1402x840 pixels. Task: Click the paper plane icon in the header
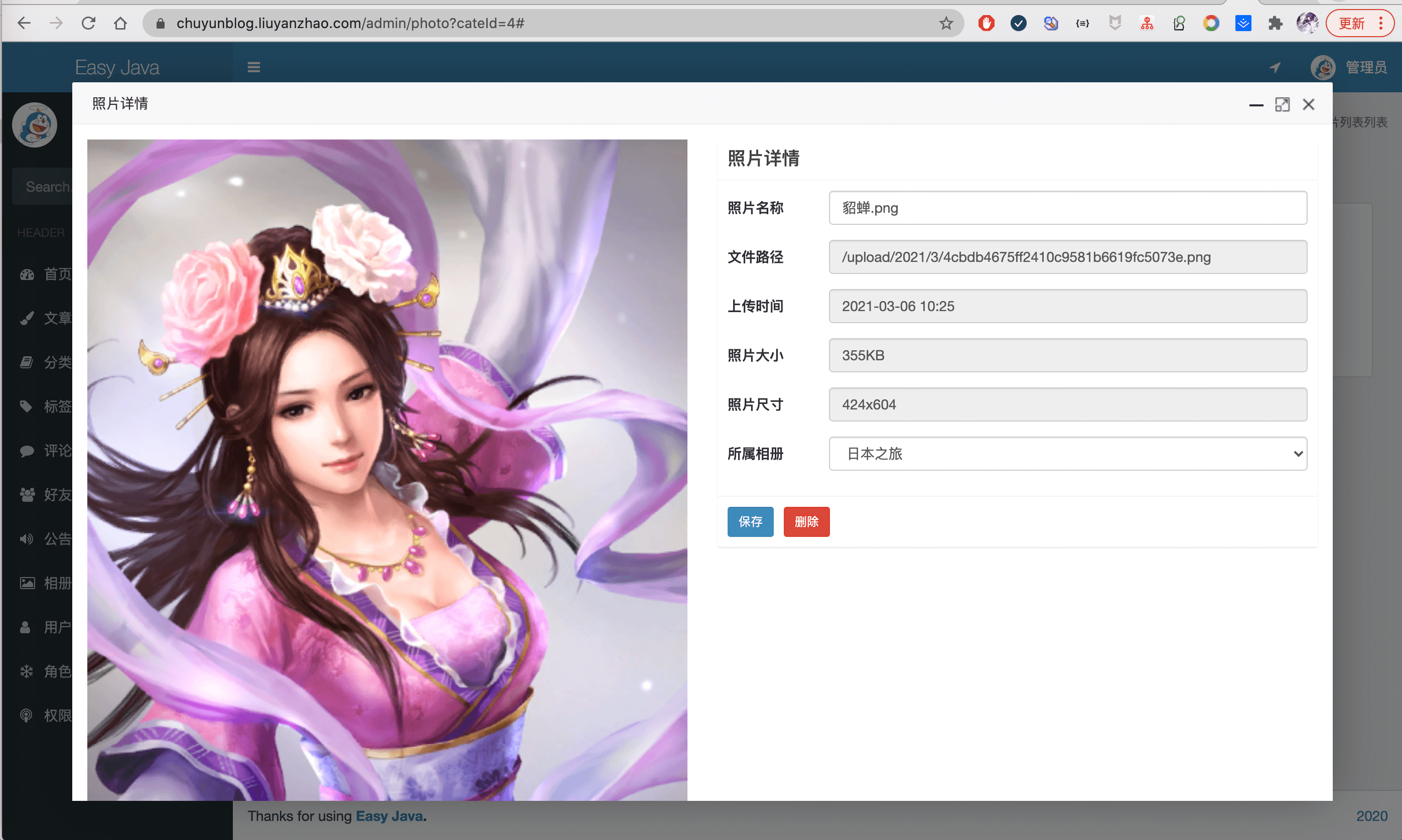pyautogui.click(x=1275, y=67)
